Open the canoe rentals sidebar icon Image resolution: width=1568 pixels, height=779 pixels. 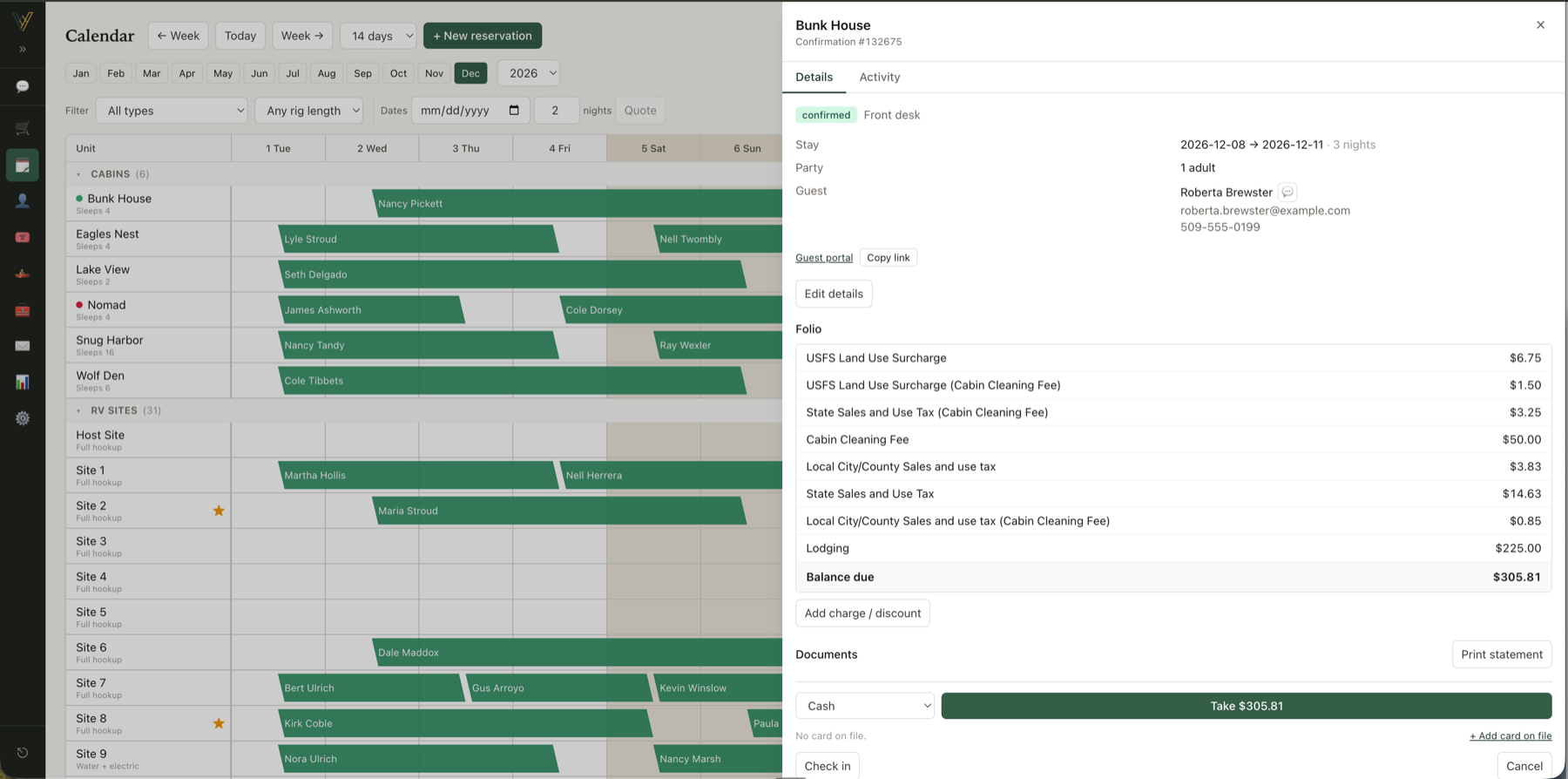[x=23, y=274]
